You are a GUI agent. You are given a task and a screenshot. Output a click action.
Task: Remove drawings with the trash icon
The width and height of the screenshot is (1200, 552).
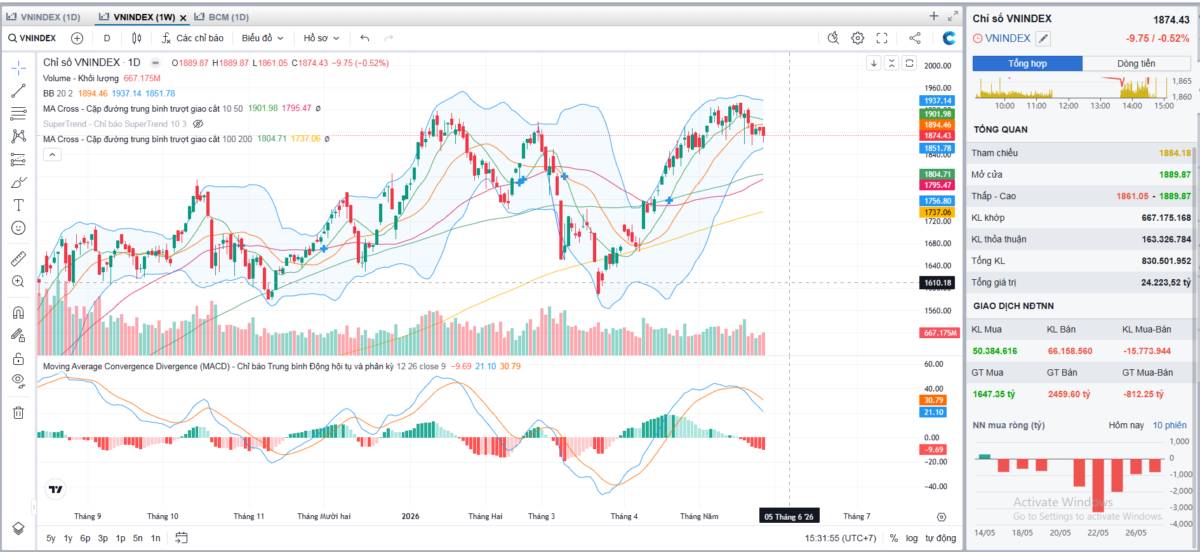pyautogui.click(x=18, y=412)
